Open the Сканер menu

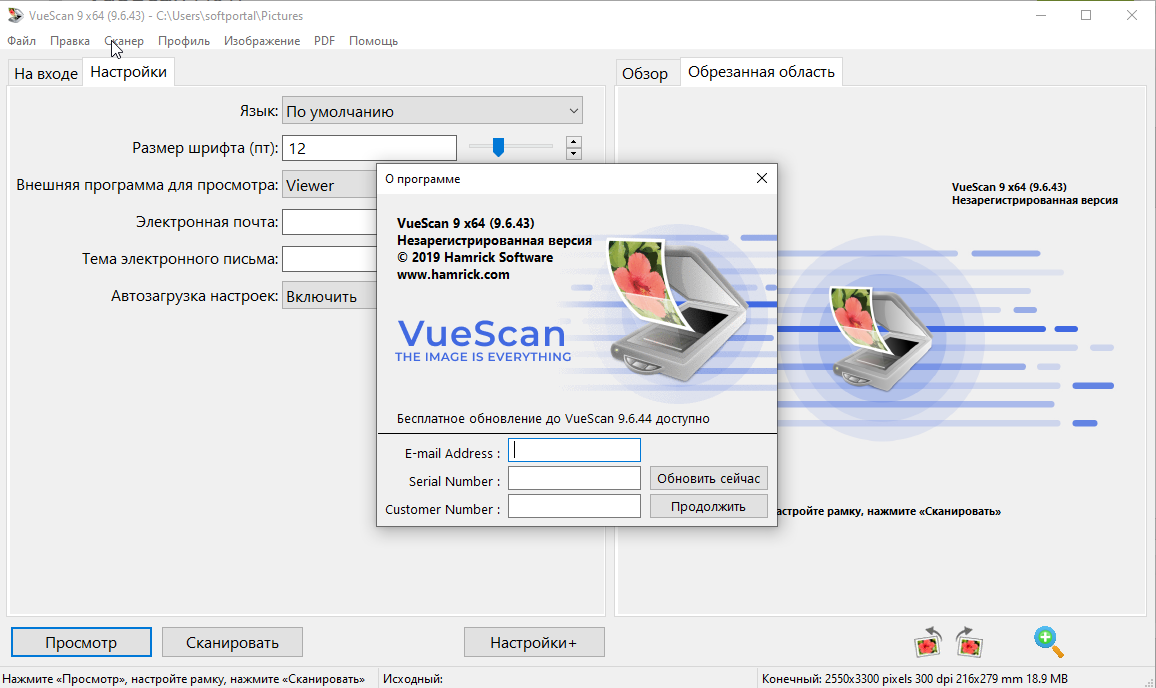(x=124, y=41)
